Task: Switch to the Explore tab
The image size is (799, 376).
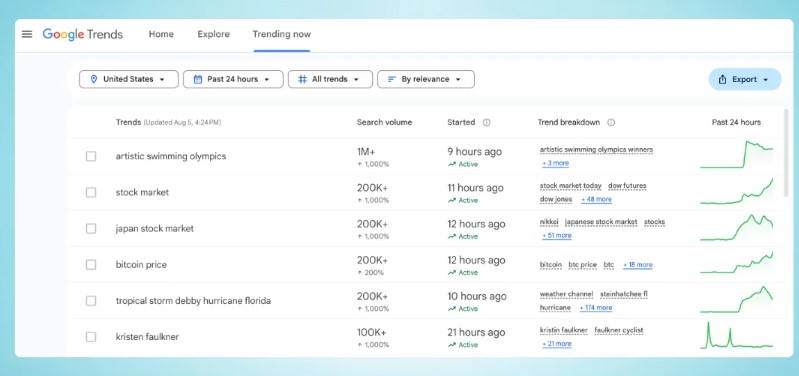Action: tap(214, 34)
